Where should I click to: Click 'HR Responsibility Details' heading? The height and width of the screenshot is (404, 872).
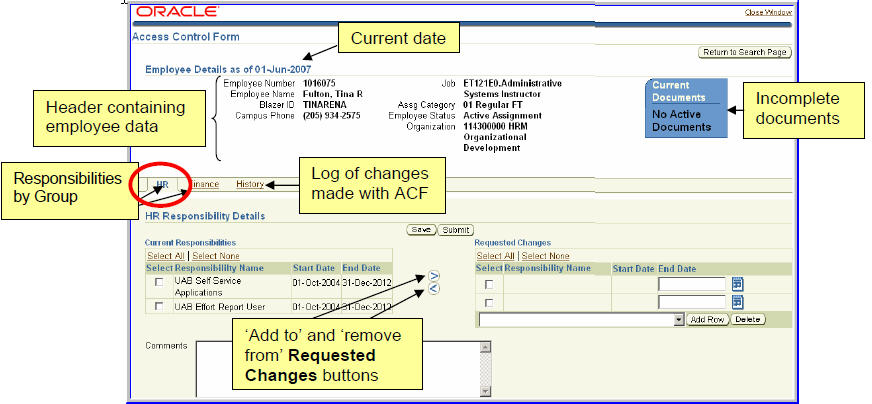(205, 216)
